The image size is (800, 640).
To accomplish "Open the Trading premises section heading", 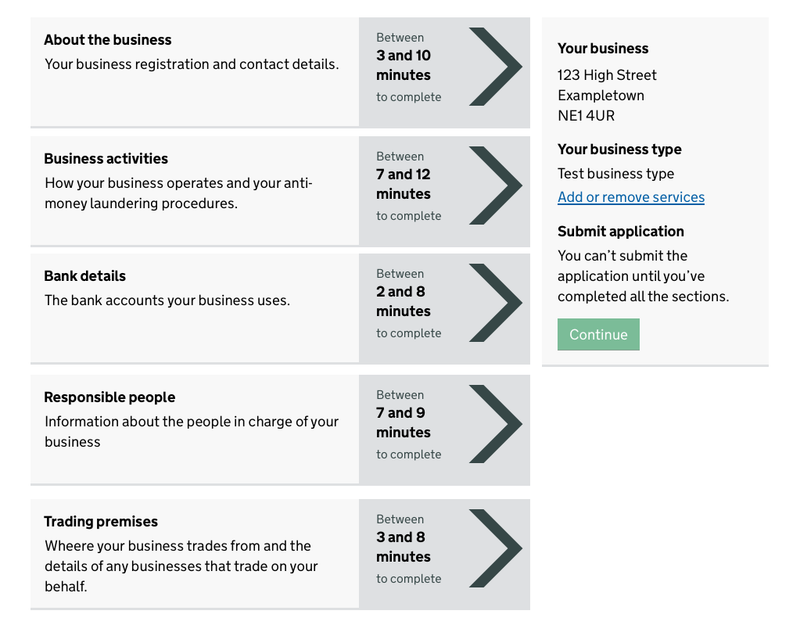I will click(x=101, y=522).
